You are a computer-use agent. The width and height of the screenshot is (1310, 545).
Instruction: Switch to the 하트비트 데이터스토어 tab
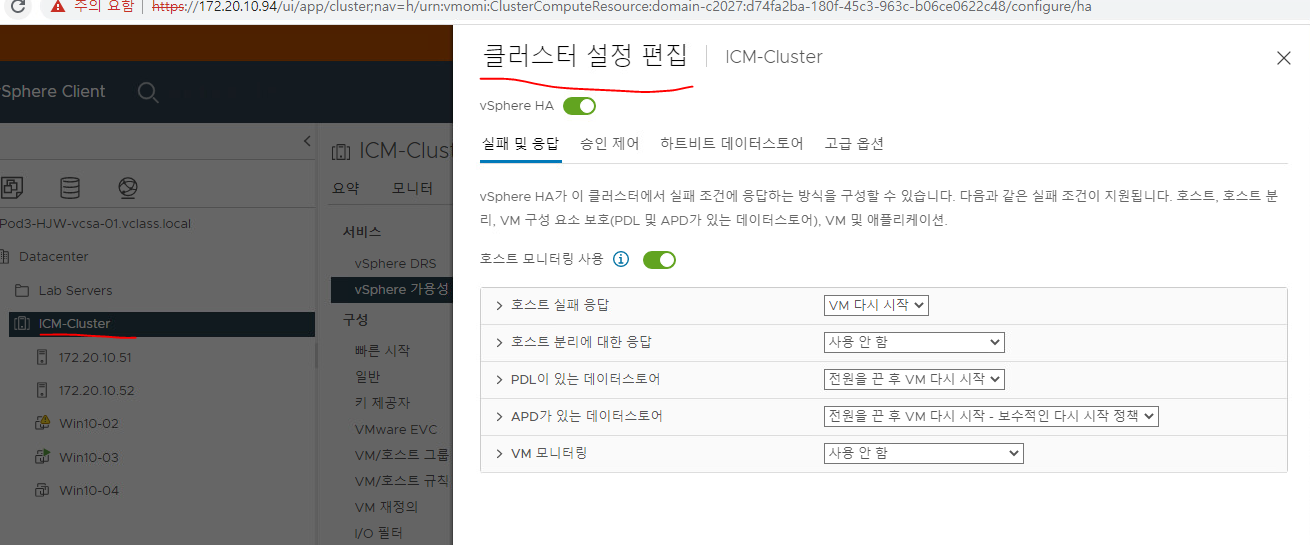point(732,143)
